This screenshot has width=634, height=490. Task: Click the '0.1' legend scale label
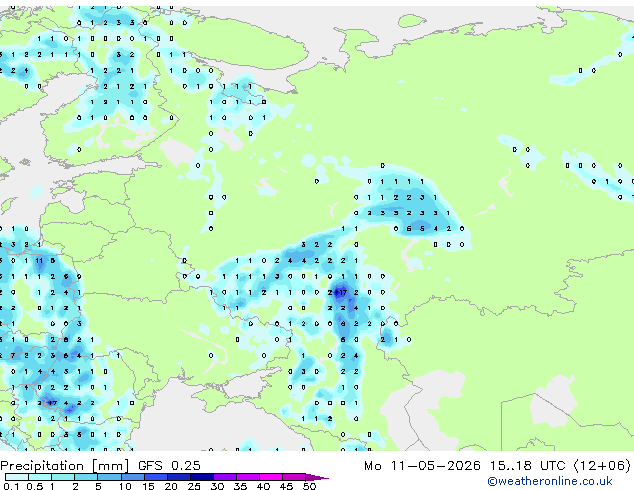11,486
